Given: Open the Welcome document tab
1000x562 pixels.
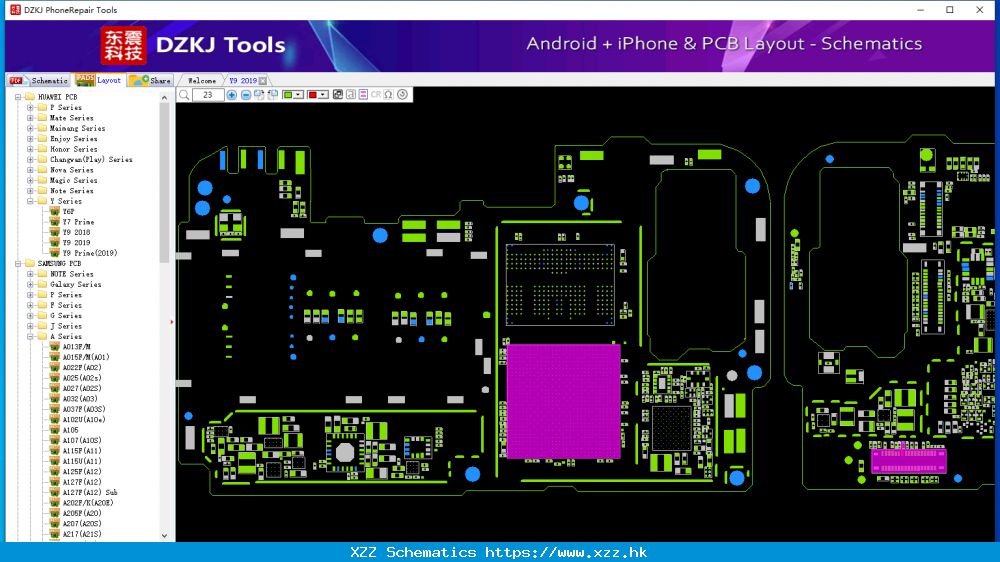Looking at the screenshot, I should [202, 81].
